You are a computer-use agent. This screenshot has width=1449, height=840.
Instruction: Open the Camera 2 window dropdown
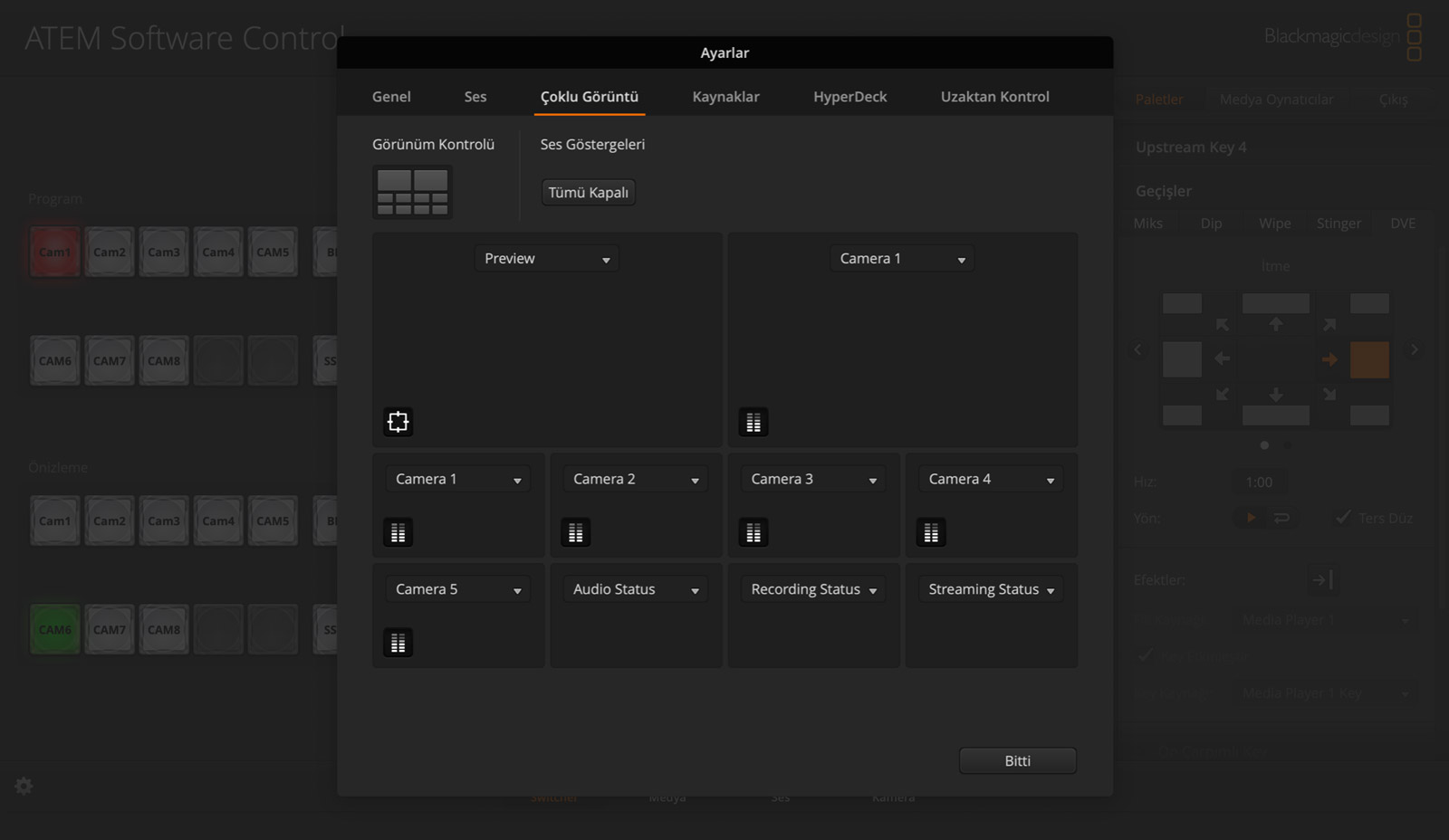click(x=636, y=480)
